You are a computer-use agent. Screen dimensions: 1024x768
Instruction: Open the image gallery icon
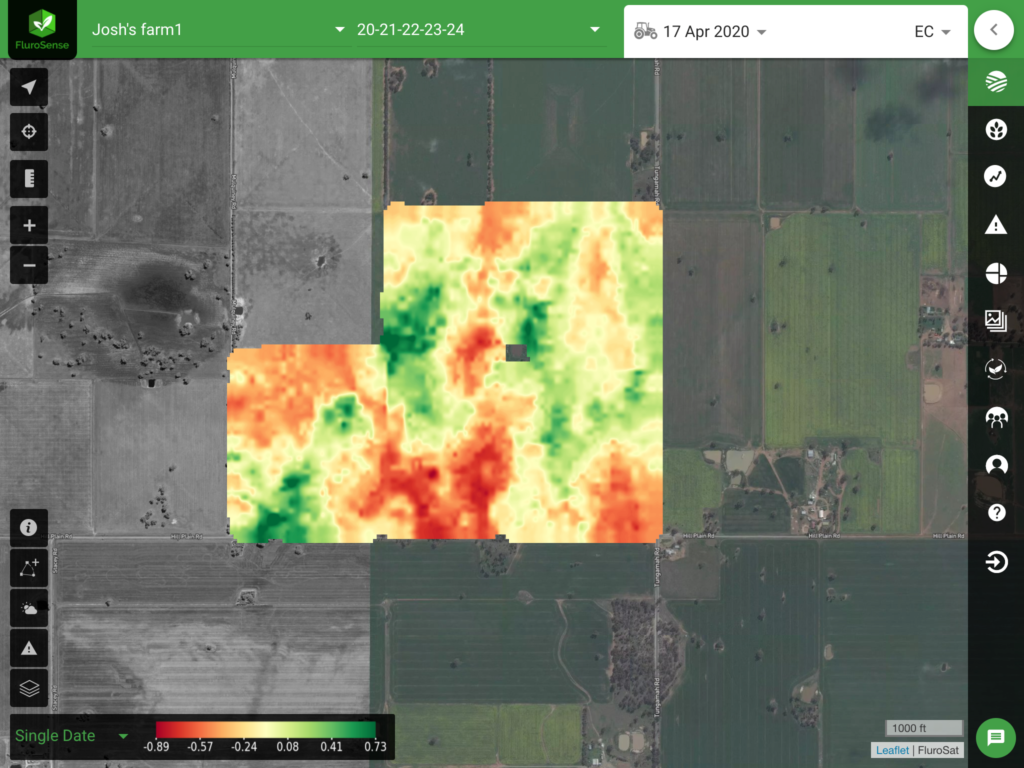click(x=996, y=321)
